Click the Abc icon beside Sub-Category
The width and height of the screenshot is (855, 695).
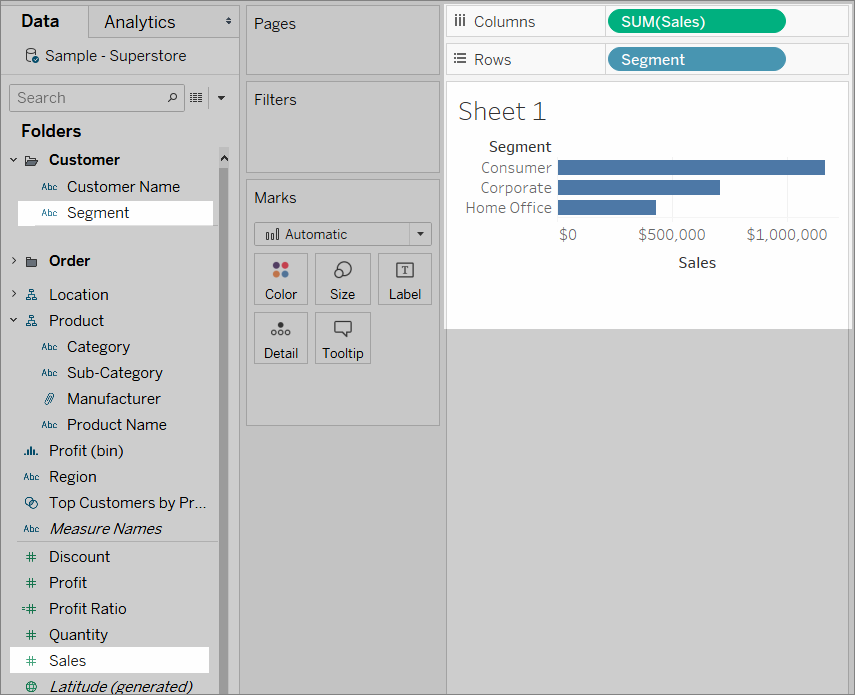click(x=49, y=373)
